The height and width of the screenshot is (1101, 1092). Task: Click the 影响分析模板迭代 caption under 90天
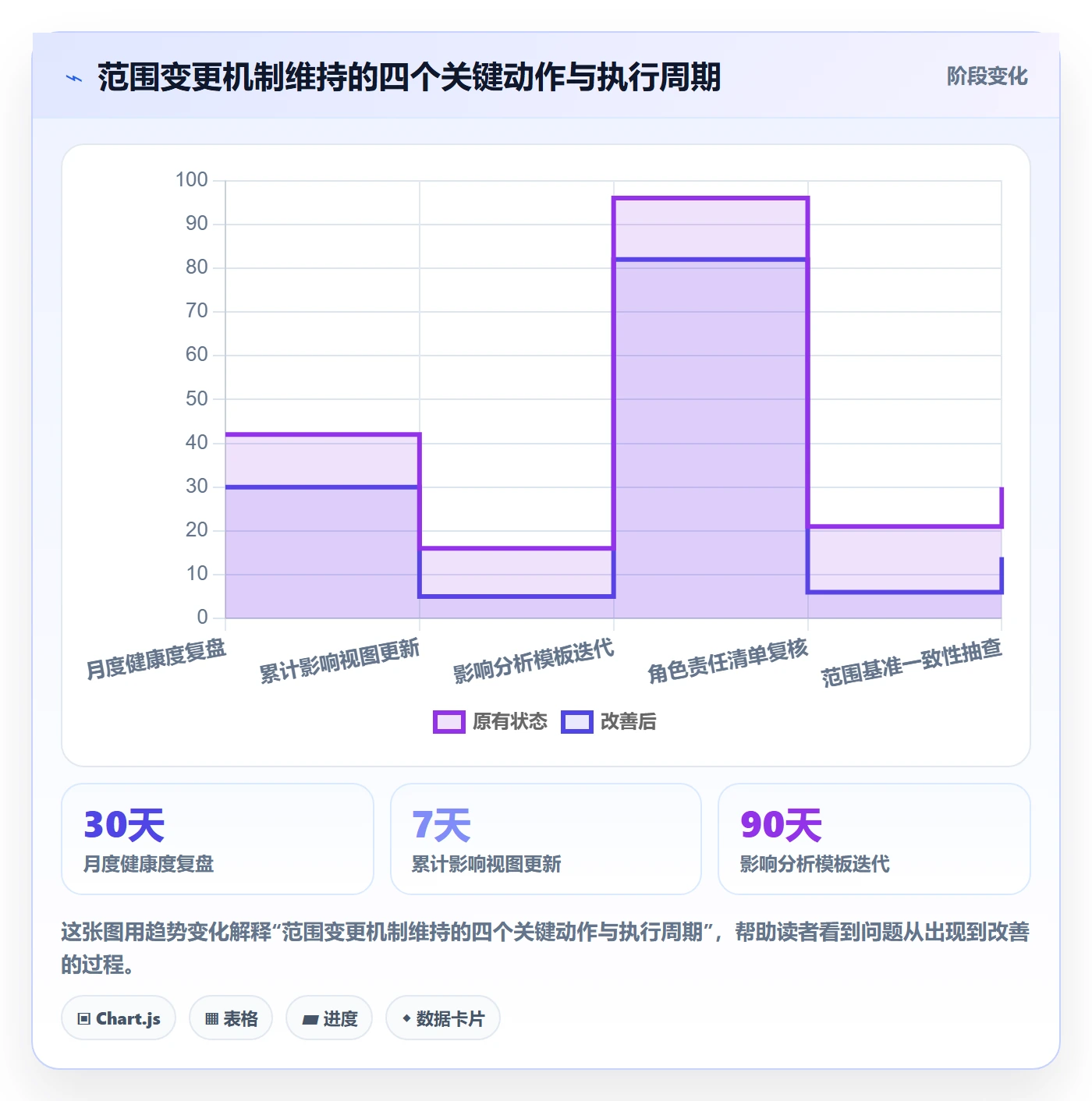pos(815,864)
